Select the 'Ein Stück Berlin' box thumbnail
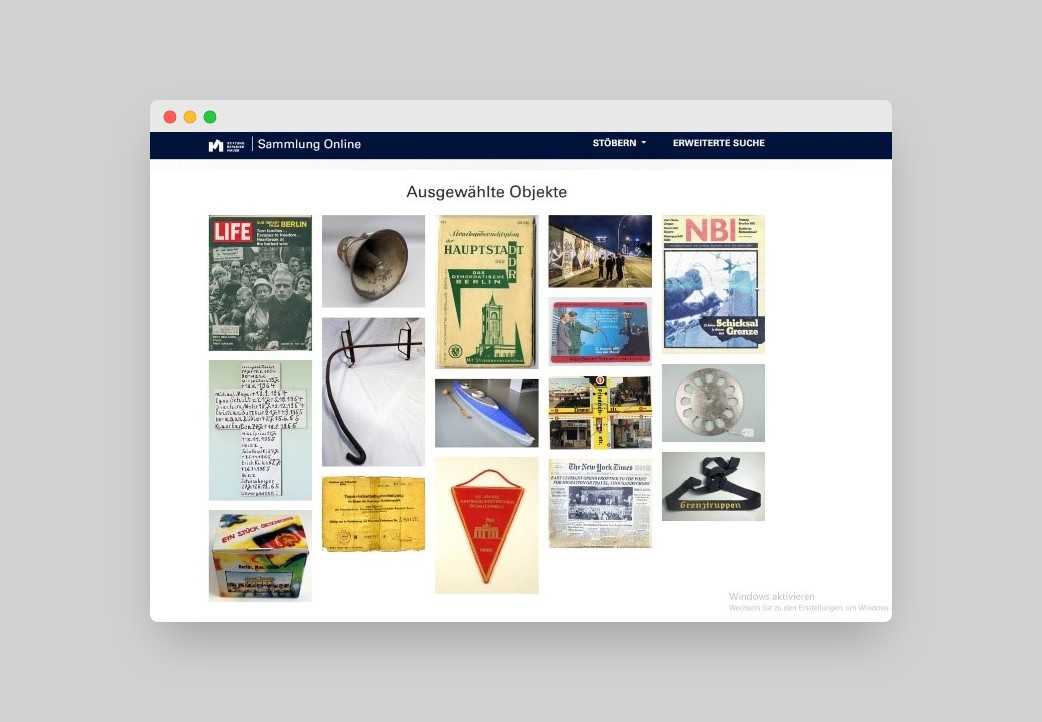 259,555
